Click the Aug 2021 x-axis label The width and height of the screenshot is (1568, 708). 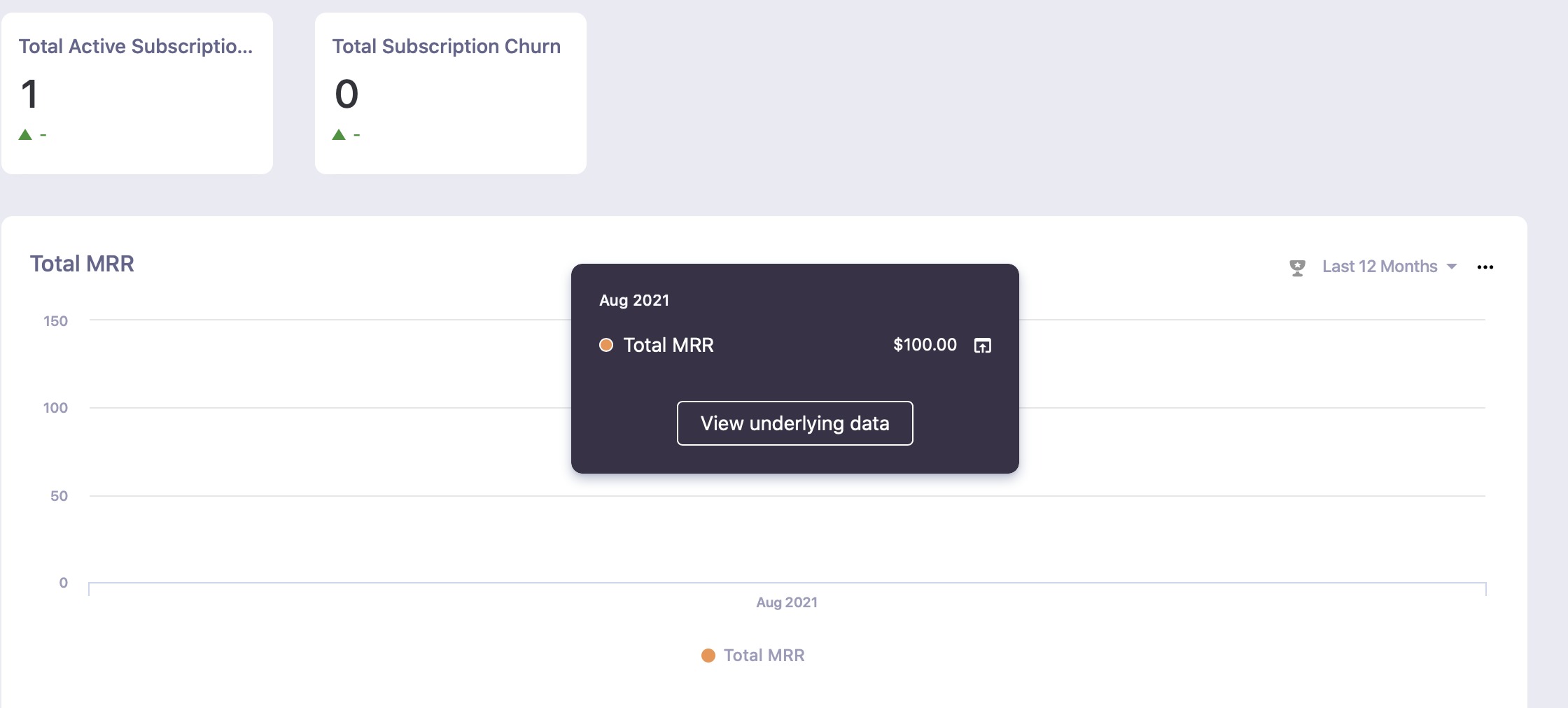pos(787,602)
